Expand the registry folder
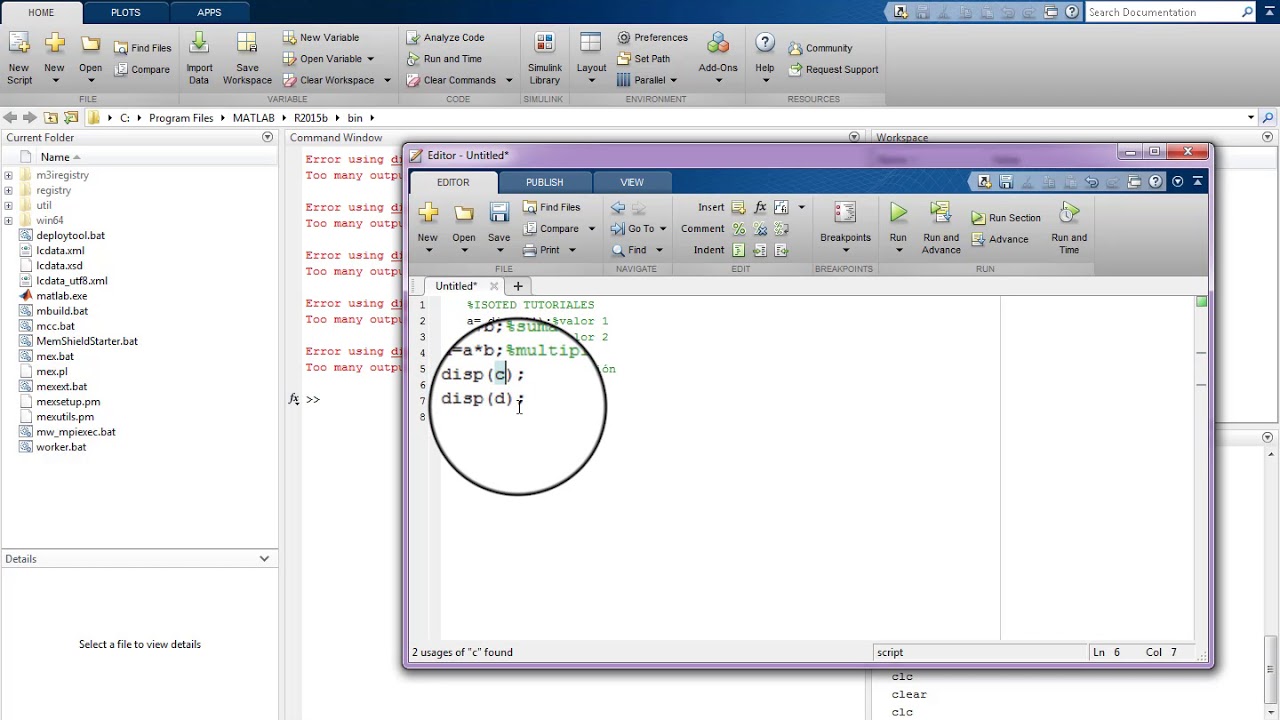 (8, 190)
